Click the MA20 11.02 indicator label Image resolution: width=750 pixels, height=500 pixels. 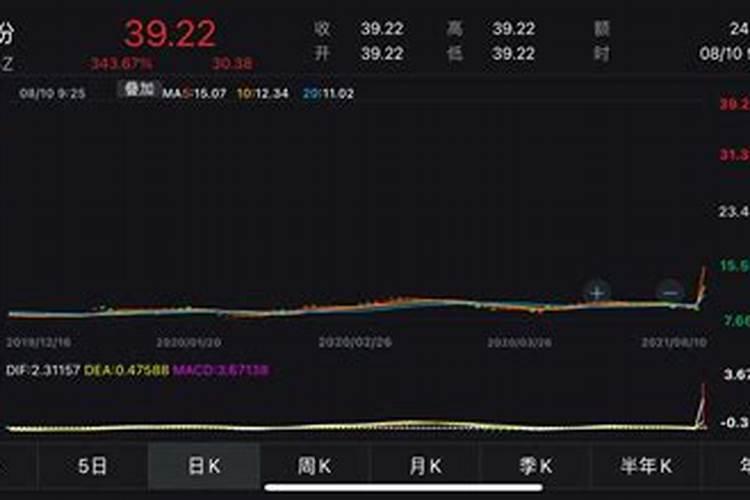pos(328,93)
